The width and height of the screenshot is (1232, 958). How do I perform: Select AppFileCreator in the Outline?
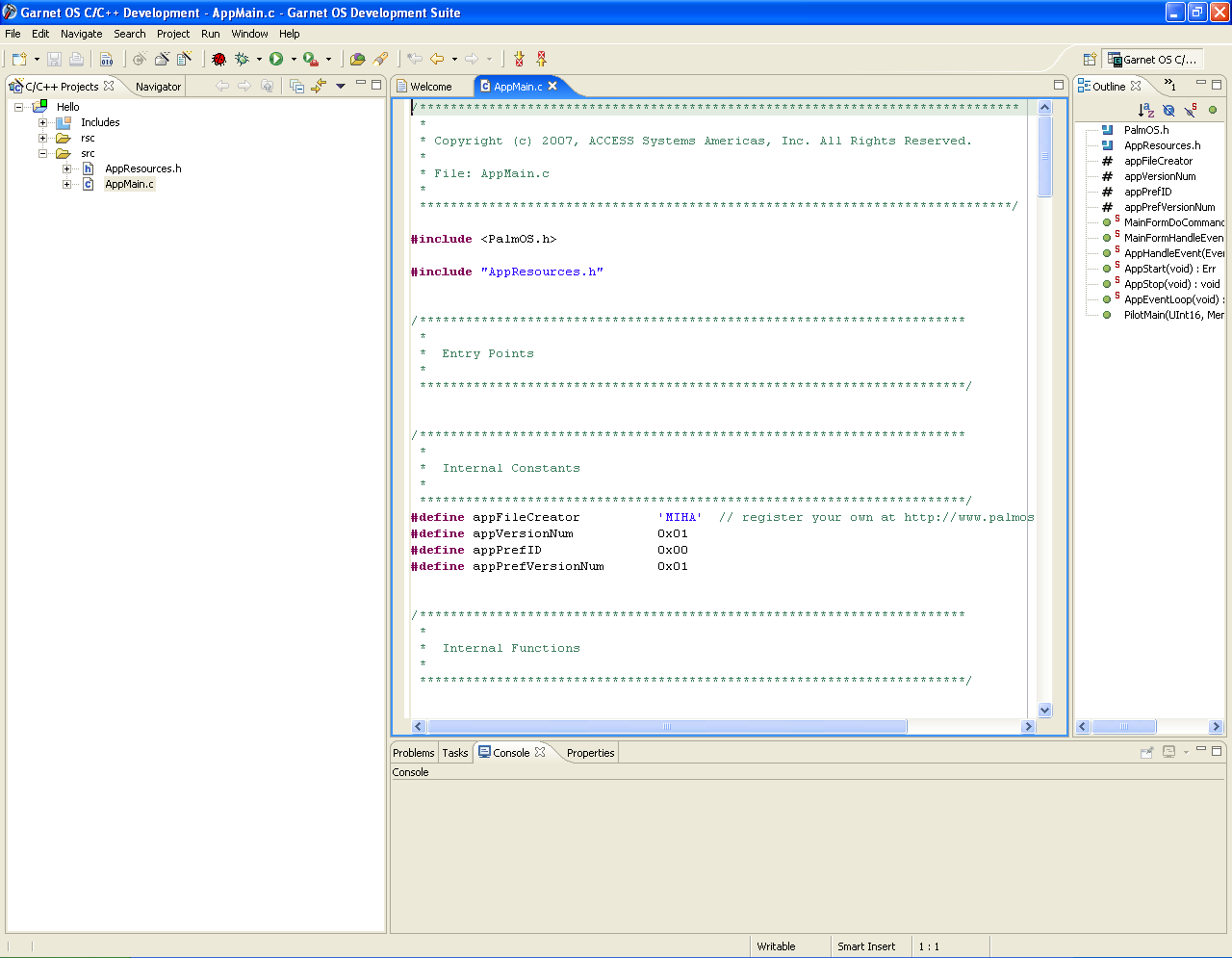pyautogui.click(x=1158, y=161)
